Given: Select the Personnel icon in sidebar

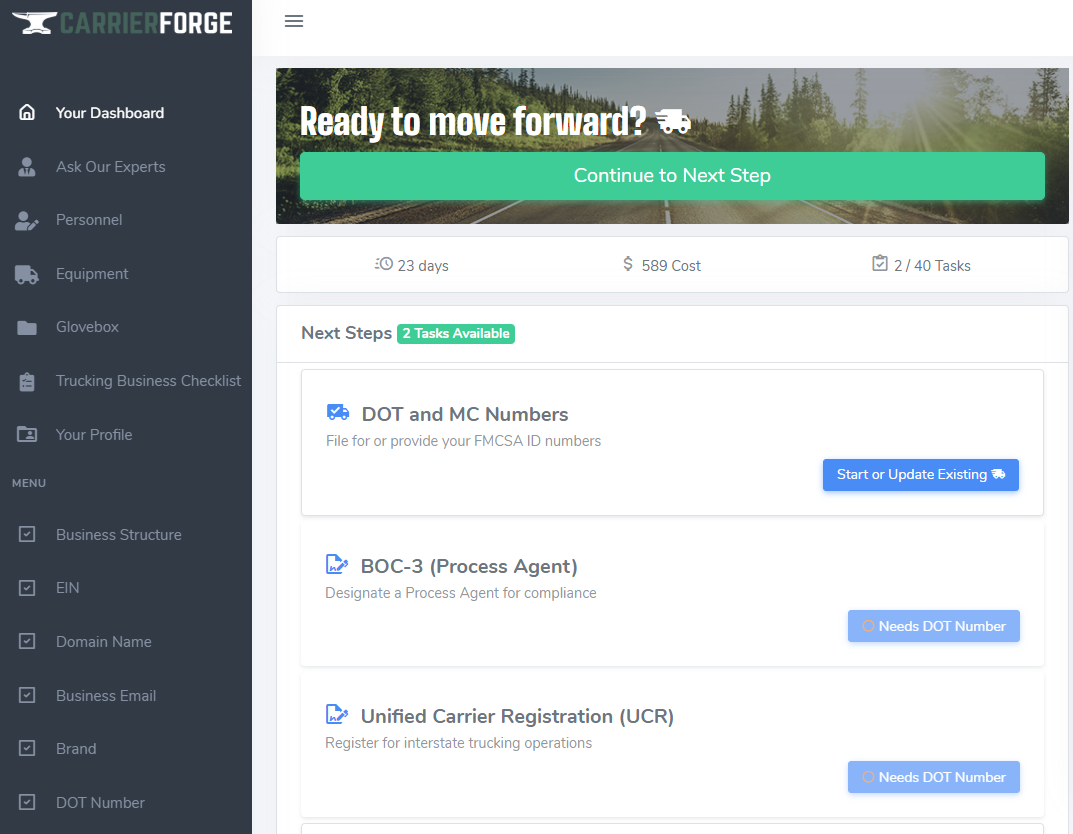Looking at the screenshot, I should point(27,220).
